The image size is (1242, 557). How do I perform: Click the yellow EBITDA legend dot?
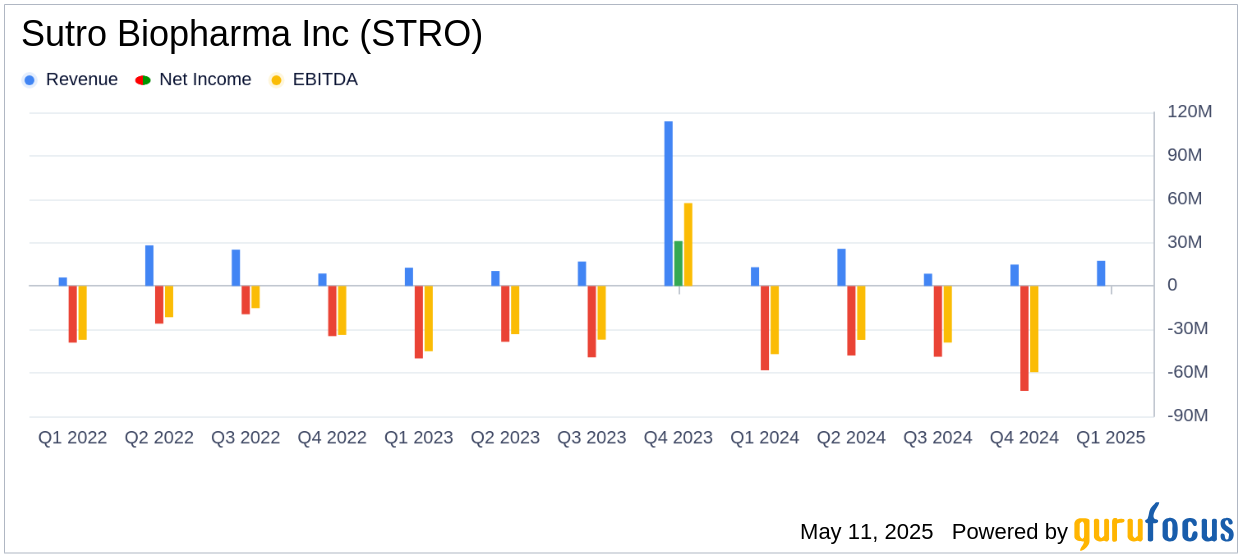pos(277,80)
